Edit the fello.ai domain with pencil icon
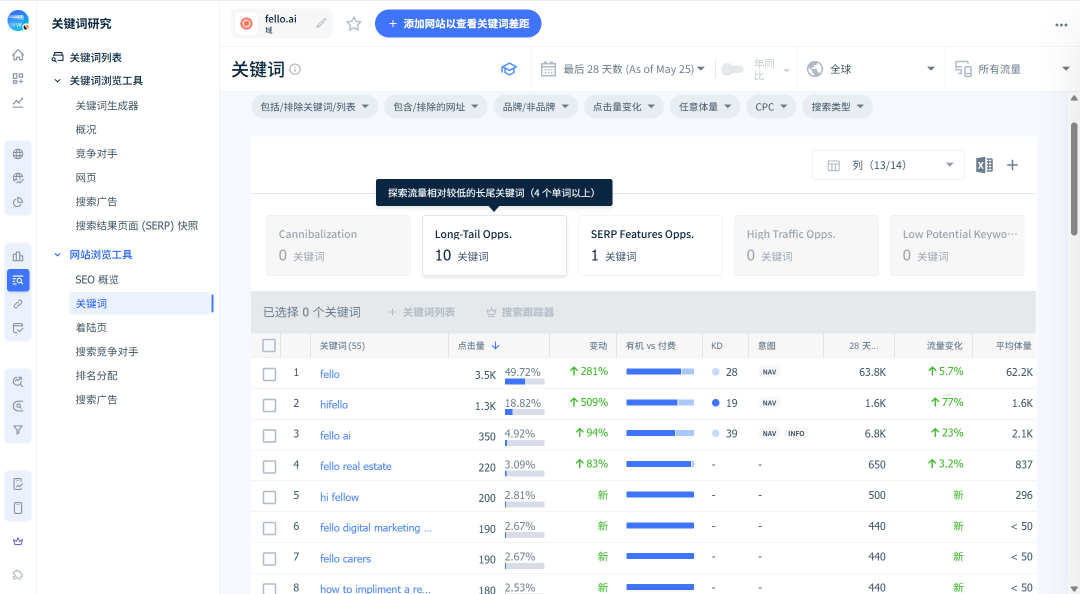1080x594 pixels. pos(321,23)
